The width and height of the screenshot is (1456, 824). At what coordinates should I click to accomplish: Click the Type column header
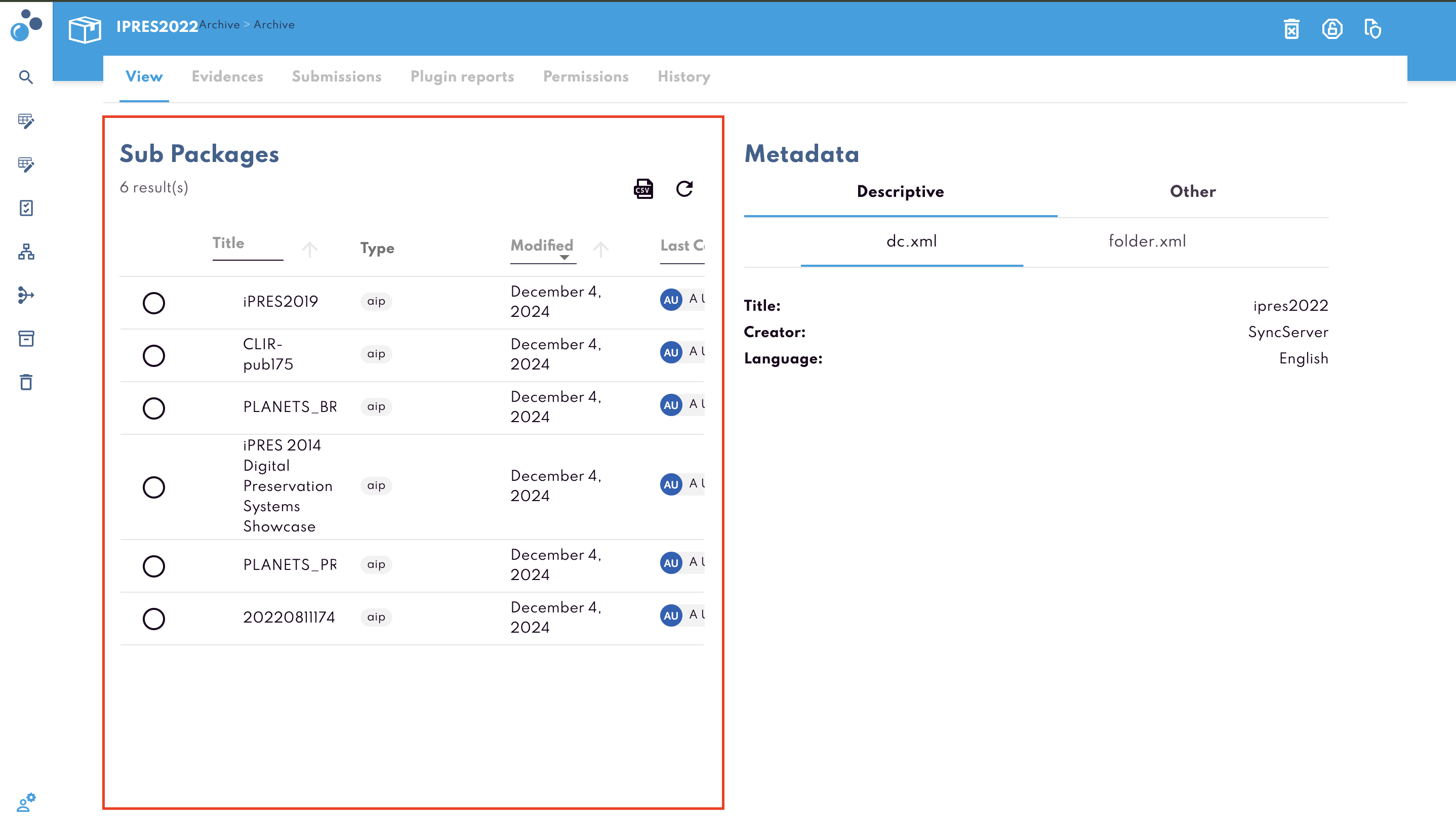pyautogui.click(x=378, y=249)
